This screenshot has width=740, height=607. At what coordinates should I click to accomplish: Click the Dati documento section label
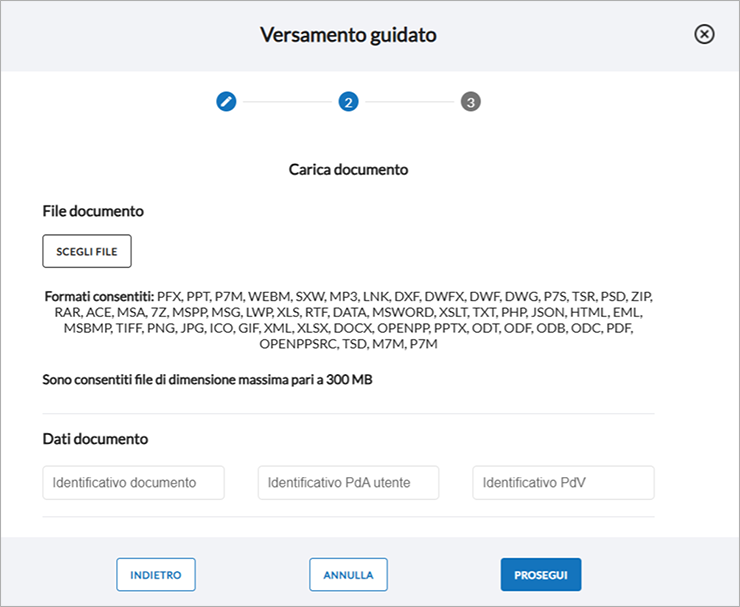click(95, 438)
